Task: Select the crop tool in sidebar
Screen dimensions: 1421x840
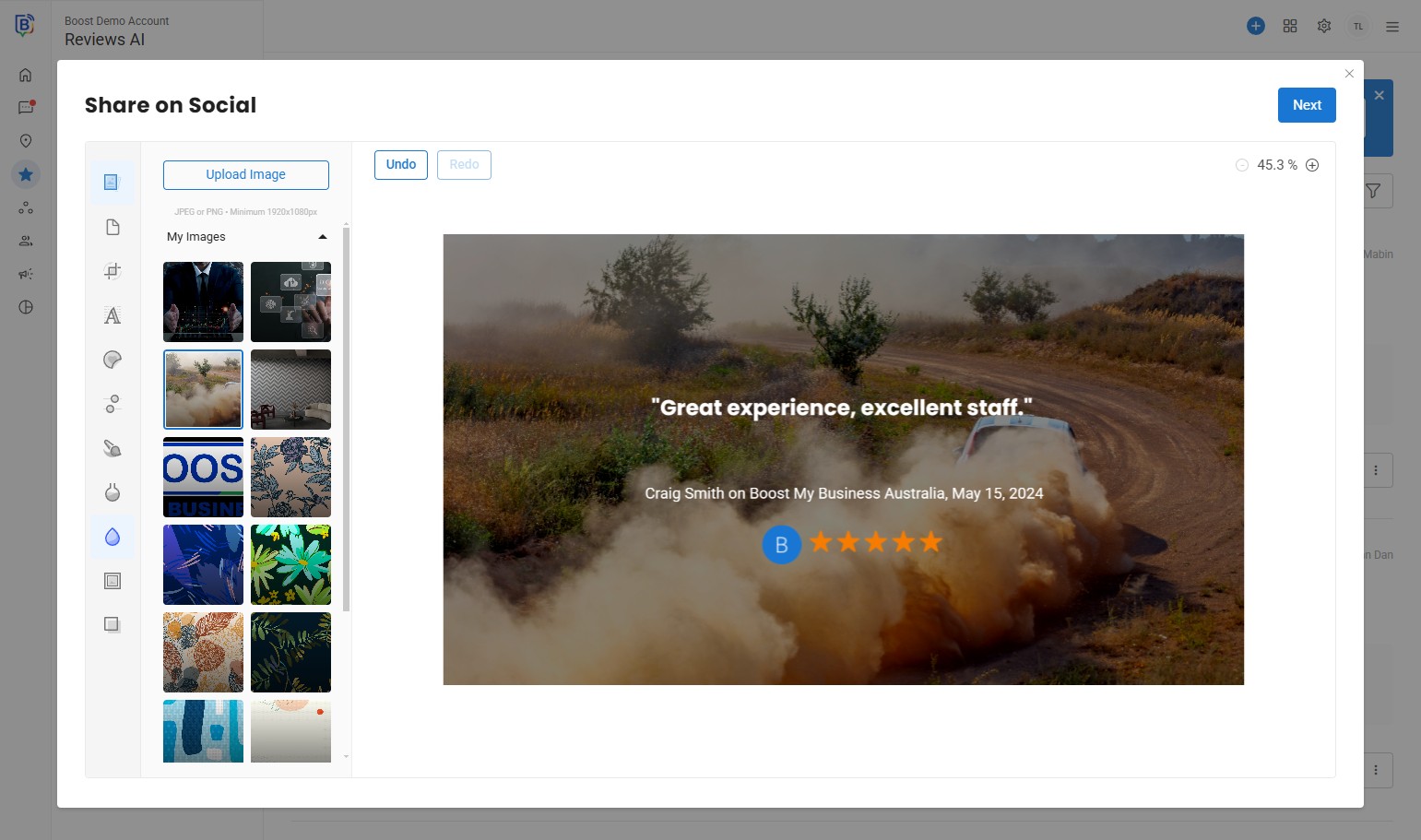Action: tap(112, 271)
